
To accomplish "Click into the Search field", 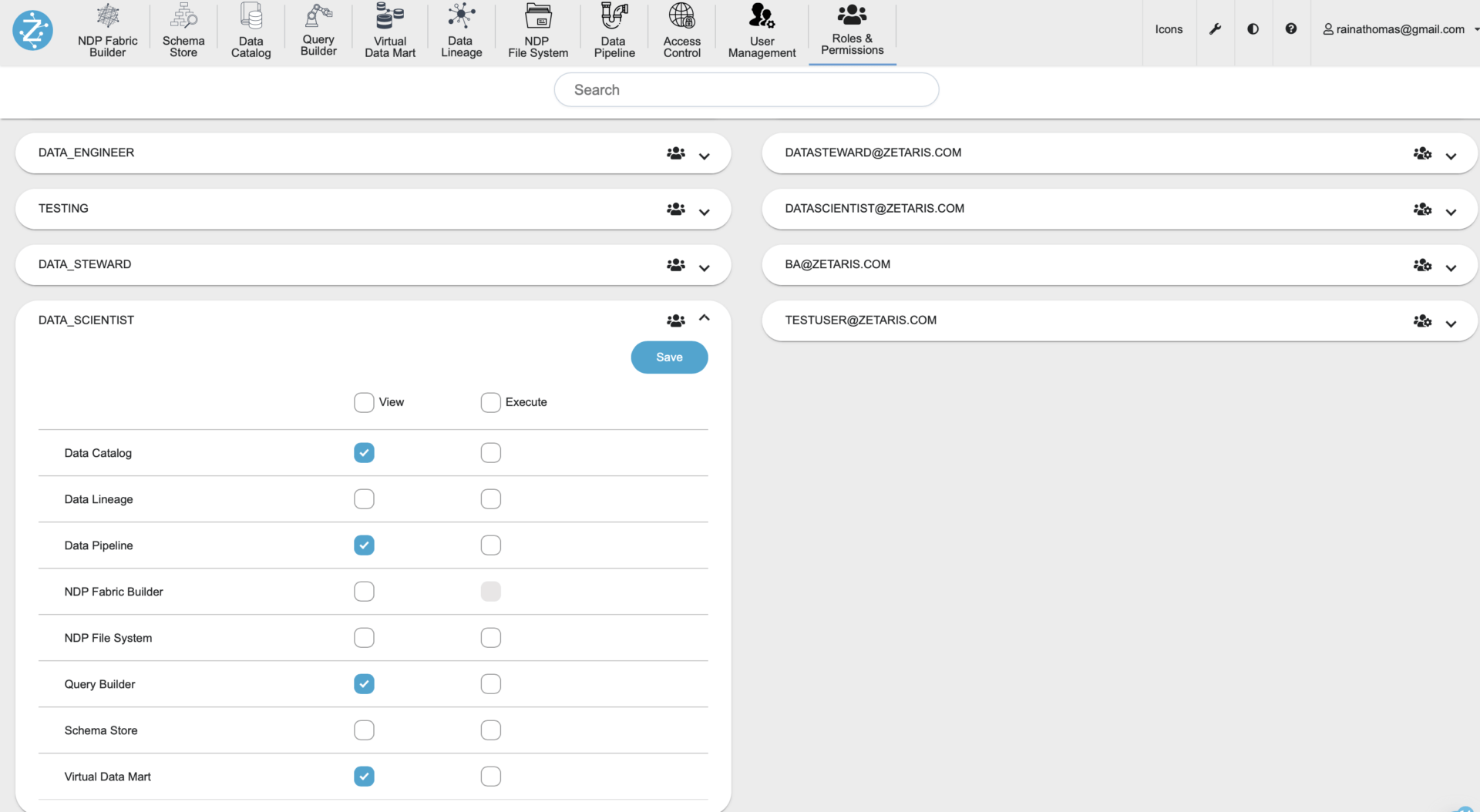I will coord(746,90).
